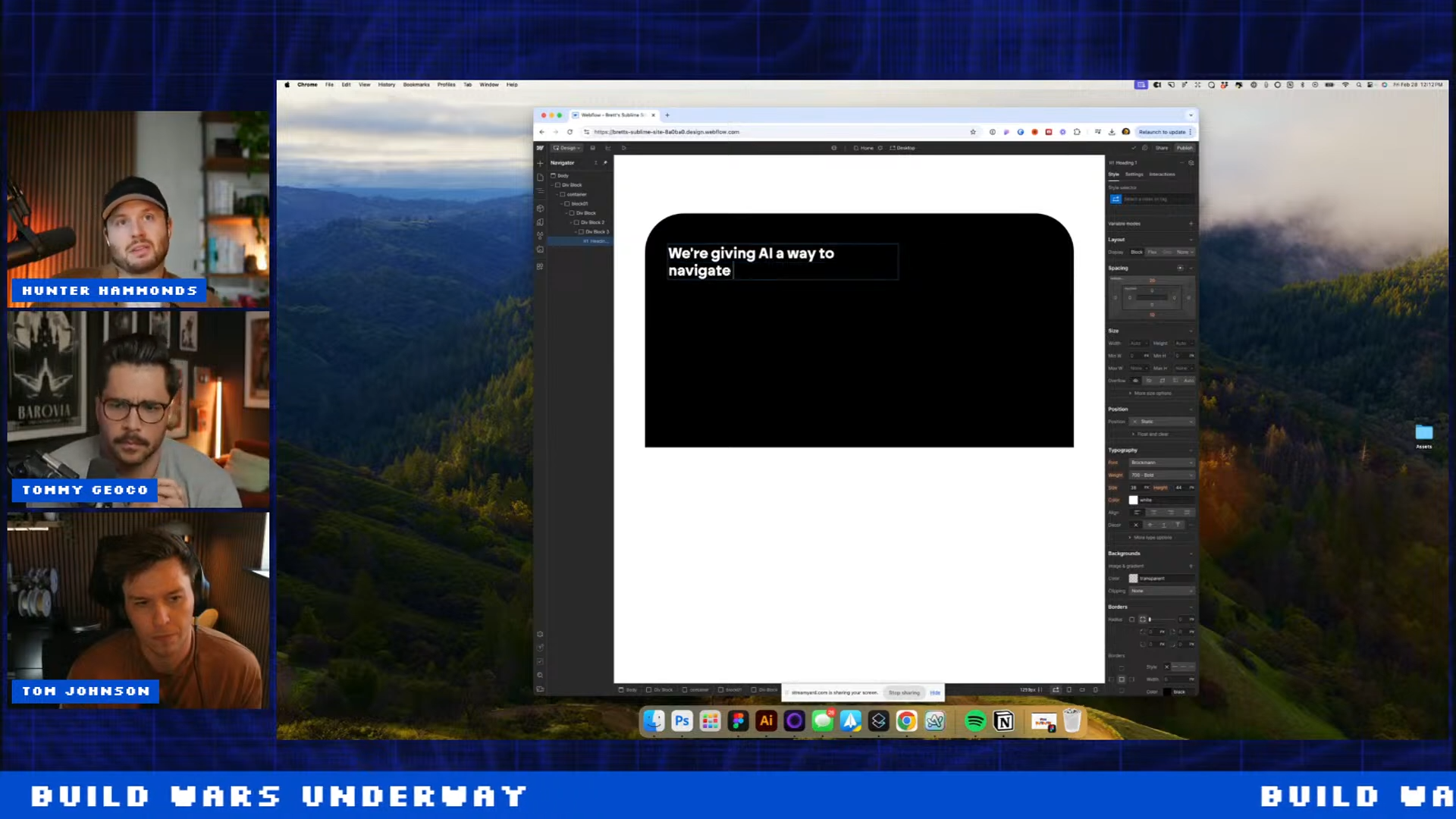The width and height of the screenshot is (1456, 819).
Task: Expand More type options
Action: click(1151, 538)
